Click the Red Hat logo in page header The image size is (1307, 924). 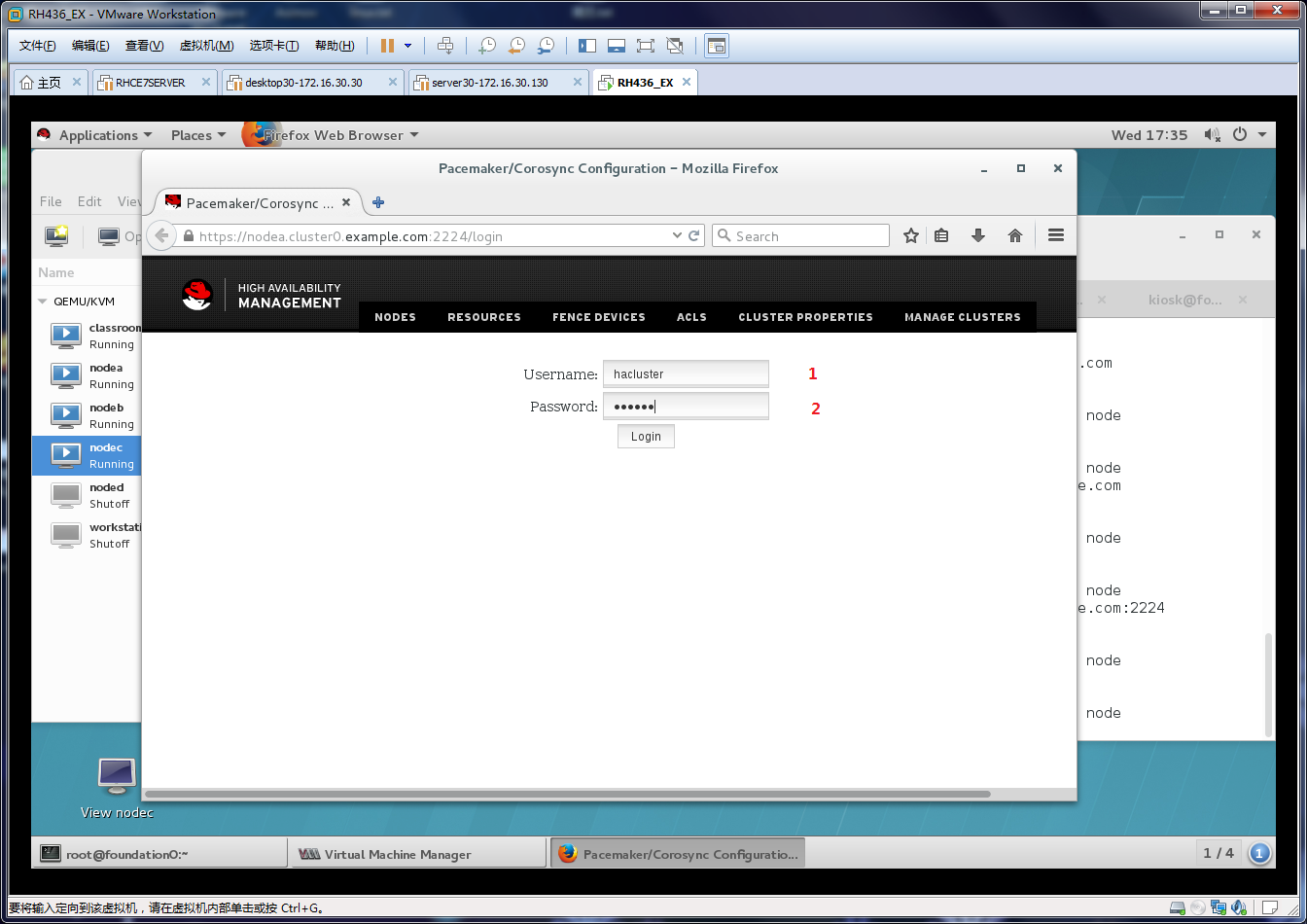(197, 295)
